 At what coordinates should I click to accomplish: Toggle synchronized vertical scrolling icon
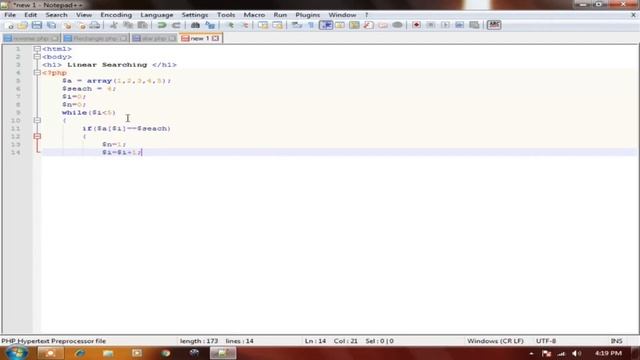(263, 25)
